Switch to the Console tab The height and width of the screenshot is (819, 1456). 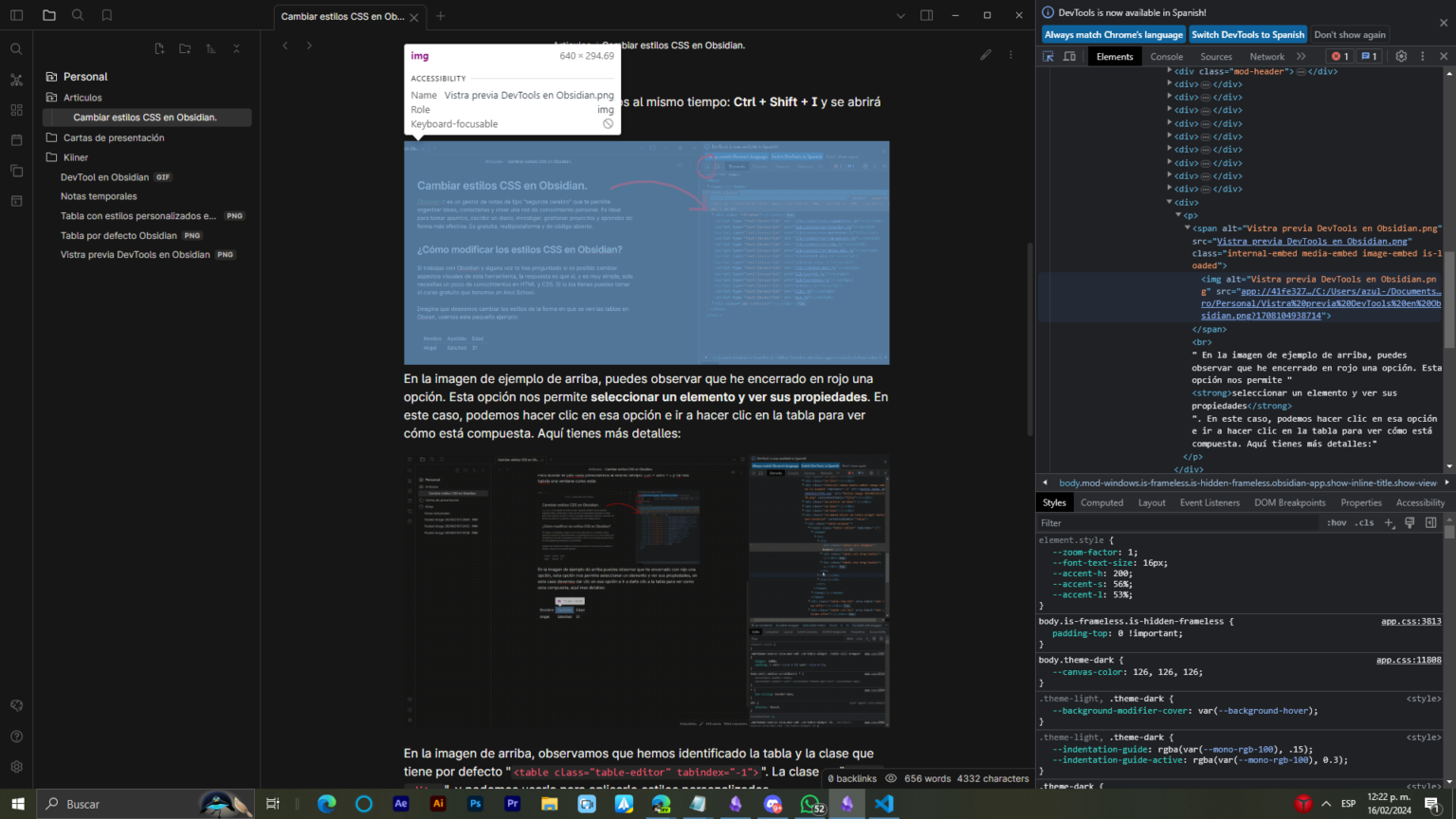tap(1166, 56)
